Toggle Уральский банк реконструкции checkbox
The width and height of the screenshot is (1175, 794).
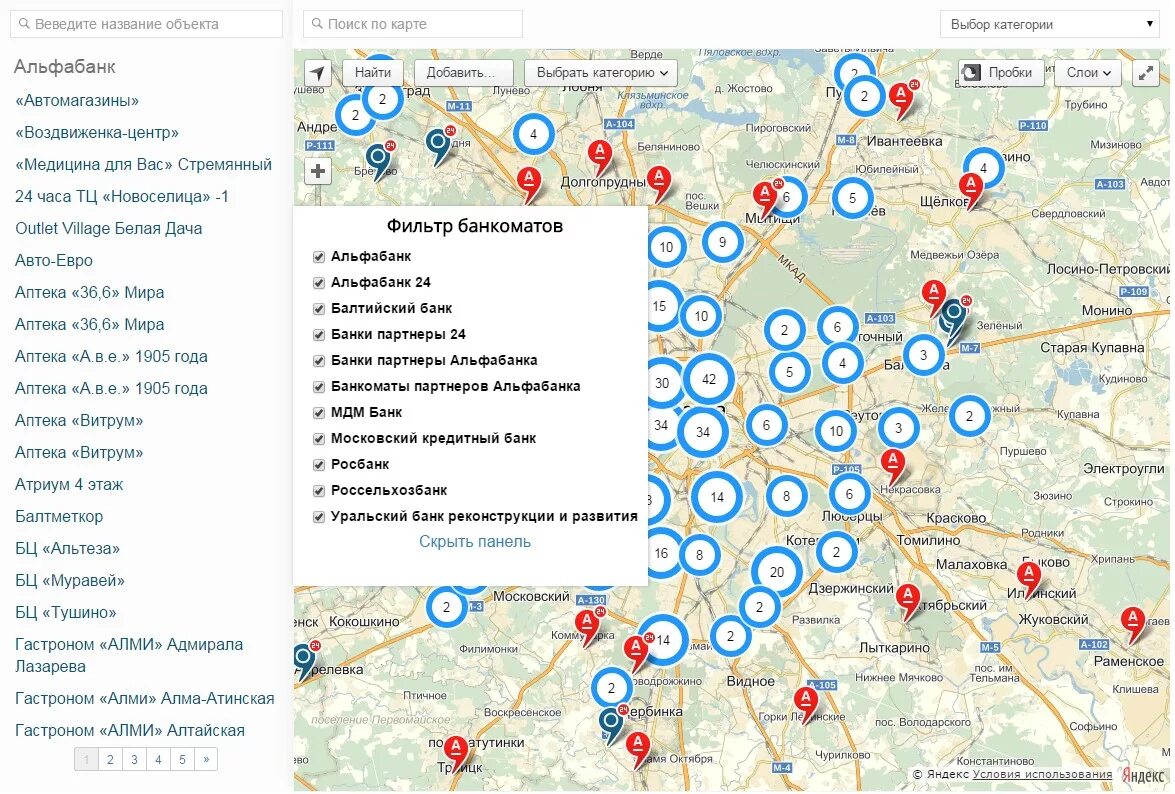coord(318,518)
